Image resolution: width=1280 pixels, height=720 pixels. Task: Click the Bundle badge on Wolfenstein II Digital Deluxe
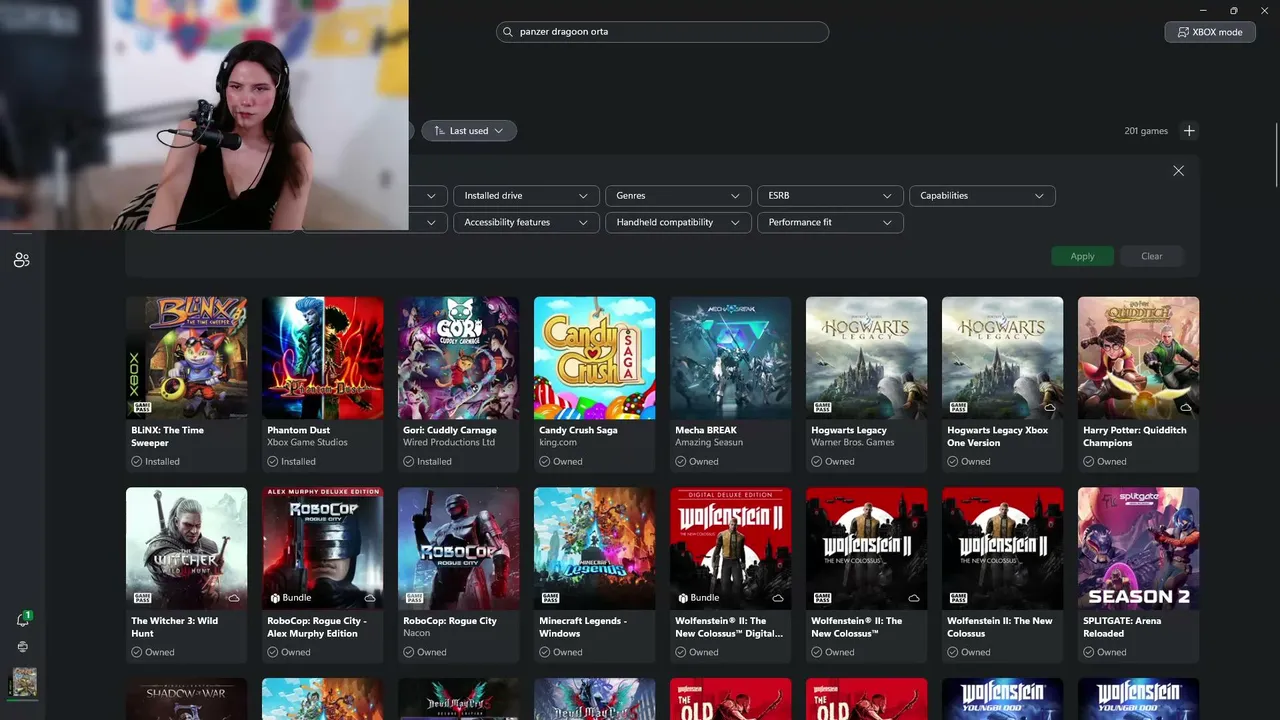click(698, 598)
